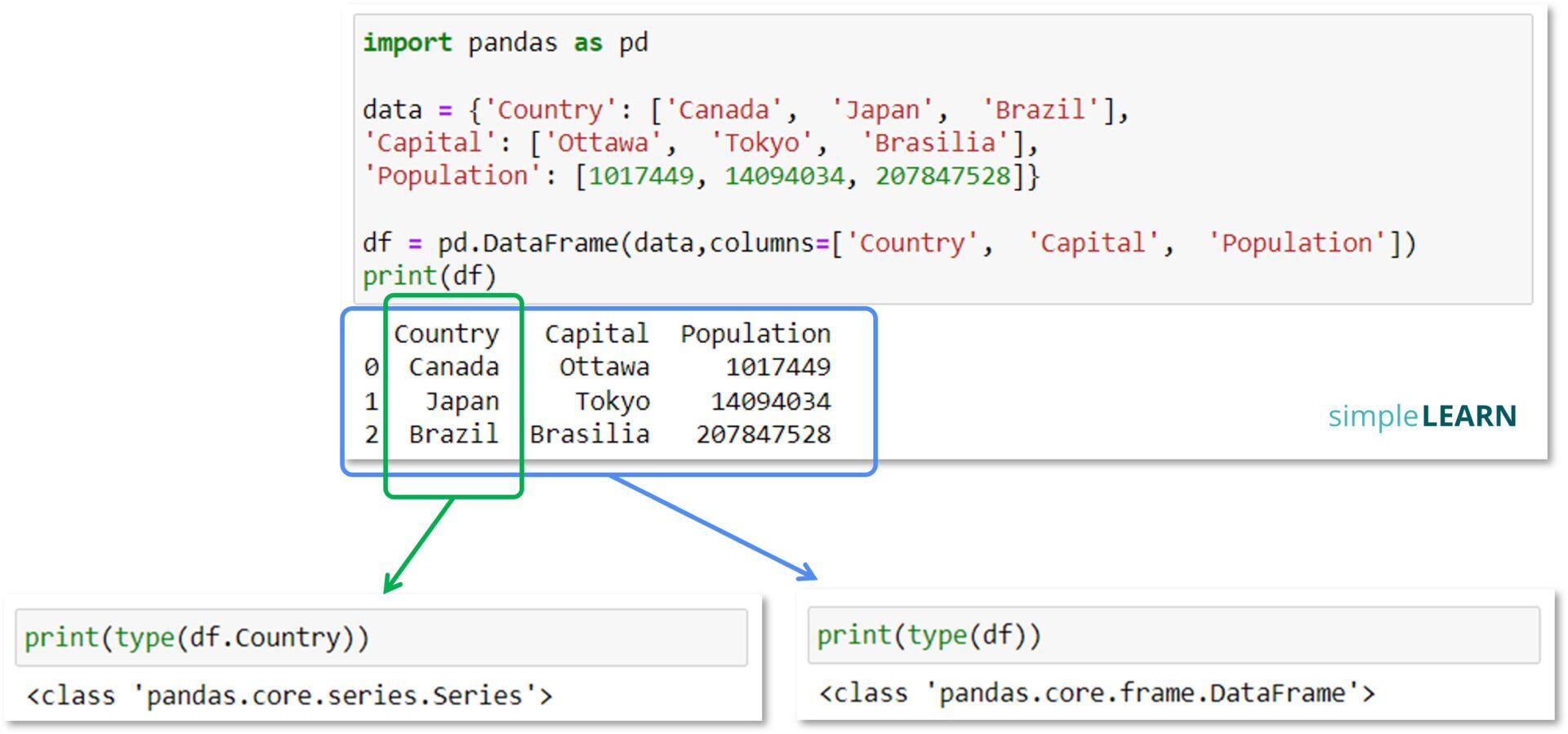
Task: Select the Population column header in output
Action: (x=755, y=333)
